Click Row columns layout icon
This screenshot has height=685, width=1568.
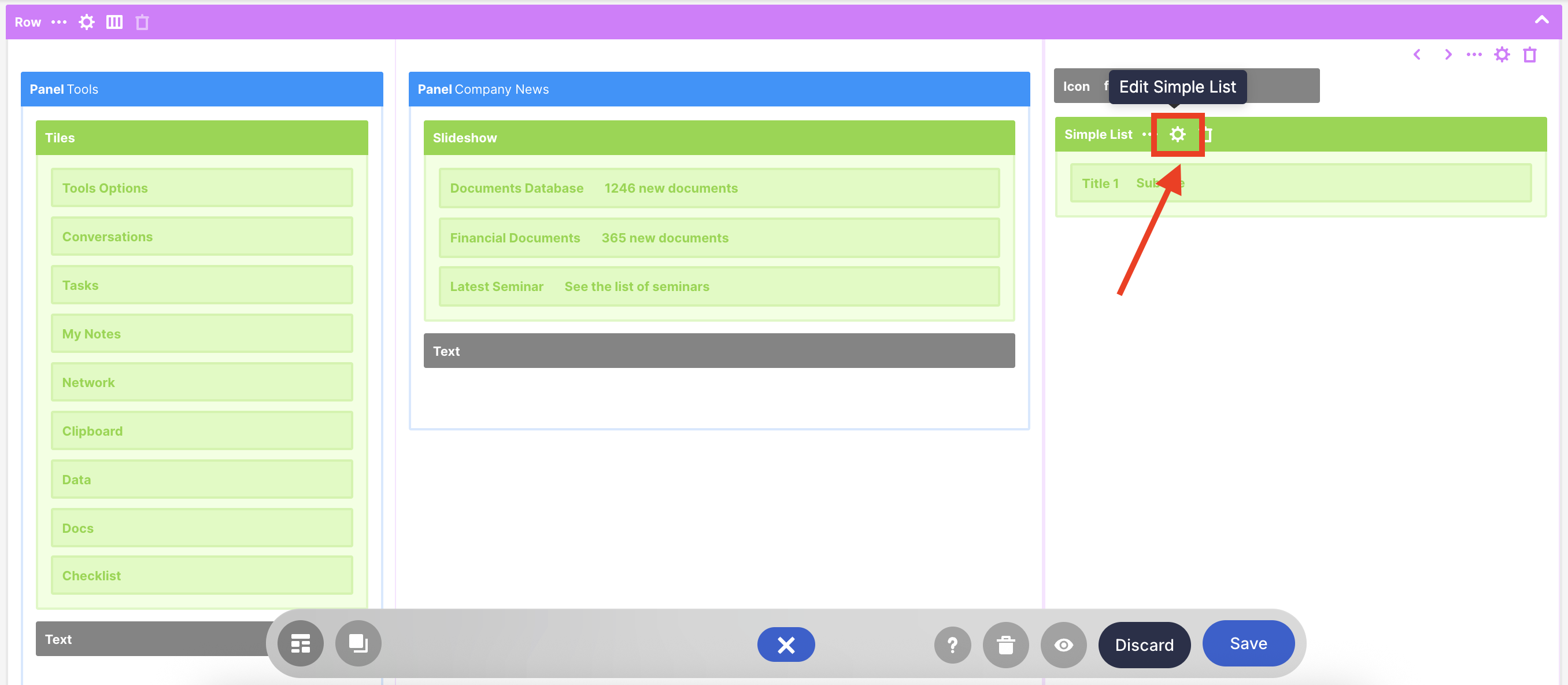tap(114, 23)
